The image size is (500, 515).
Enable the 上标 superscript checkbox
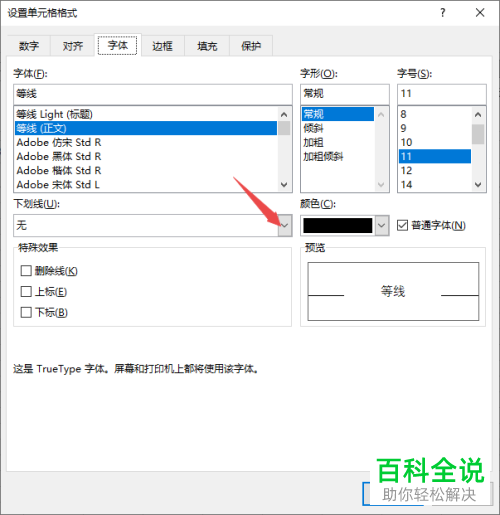(x=26, y=292)
